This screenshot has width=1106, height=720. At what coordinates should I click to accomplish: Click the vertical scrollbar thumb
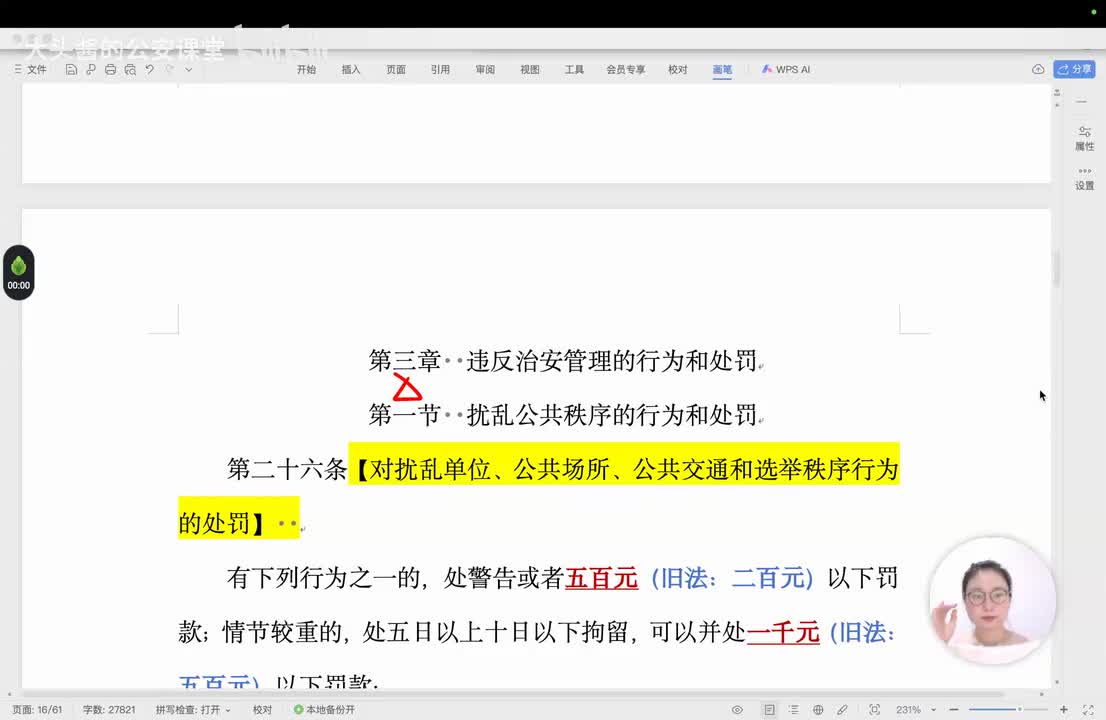(x=1056, y=269)
